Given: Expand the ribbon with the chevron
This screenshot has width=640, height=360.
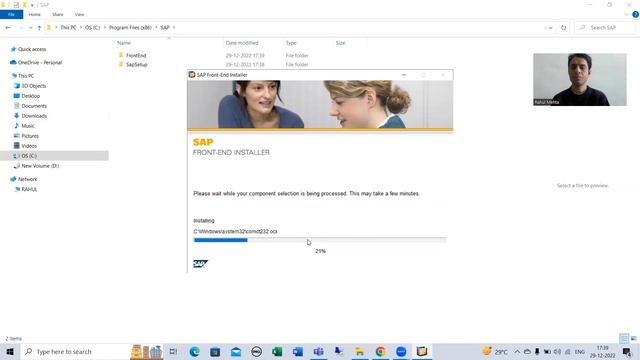Looking at the screenshot, I should (x=627, y=14).
